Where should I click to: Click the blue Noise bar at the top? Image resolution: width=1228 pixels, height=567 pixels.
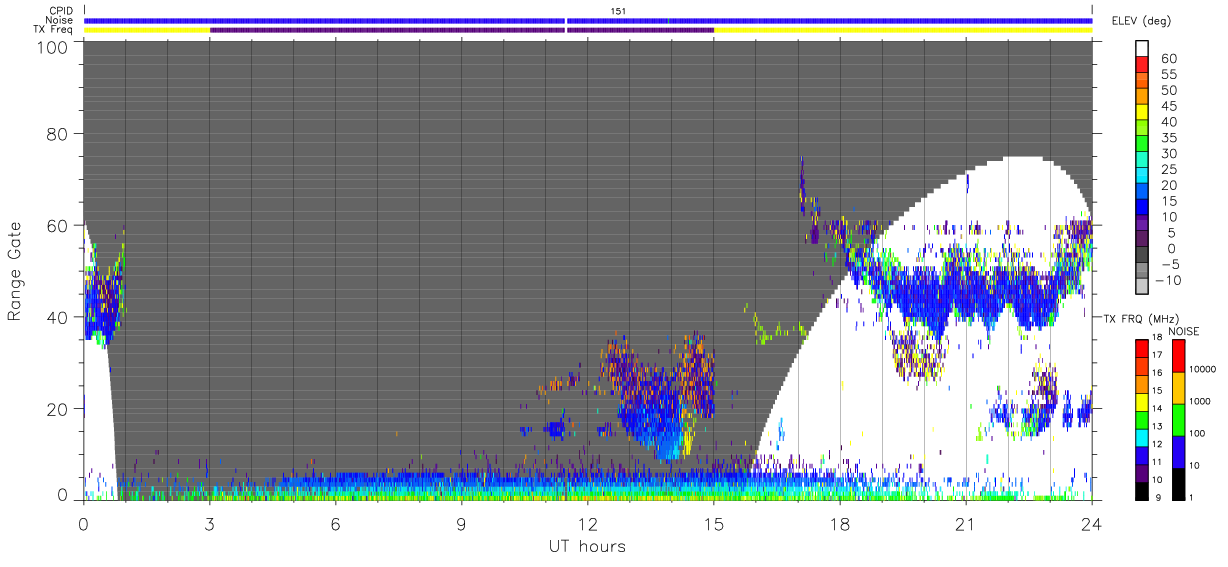point(588,20)
